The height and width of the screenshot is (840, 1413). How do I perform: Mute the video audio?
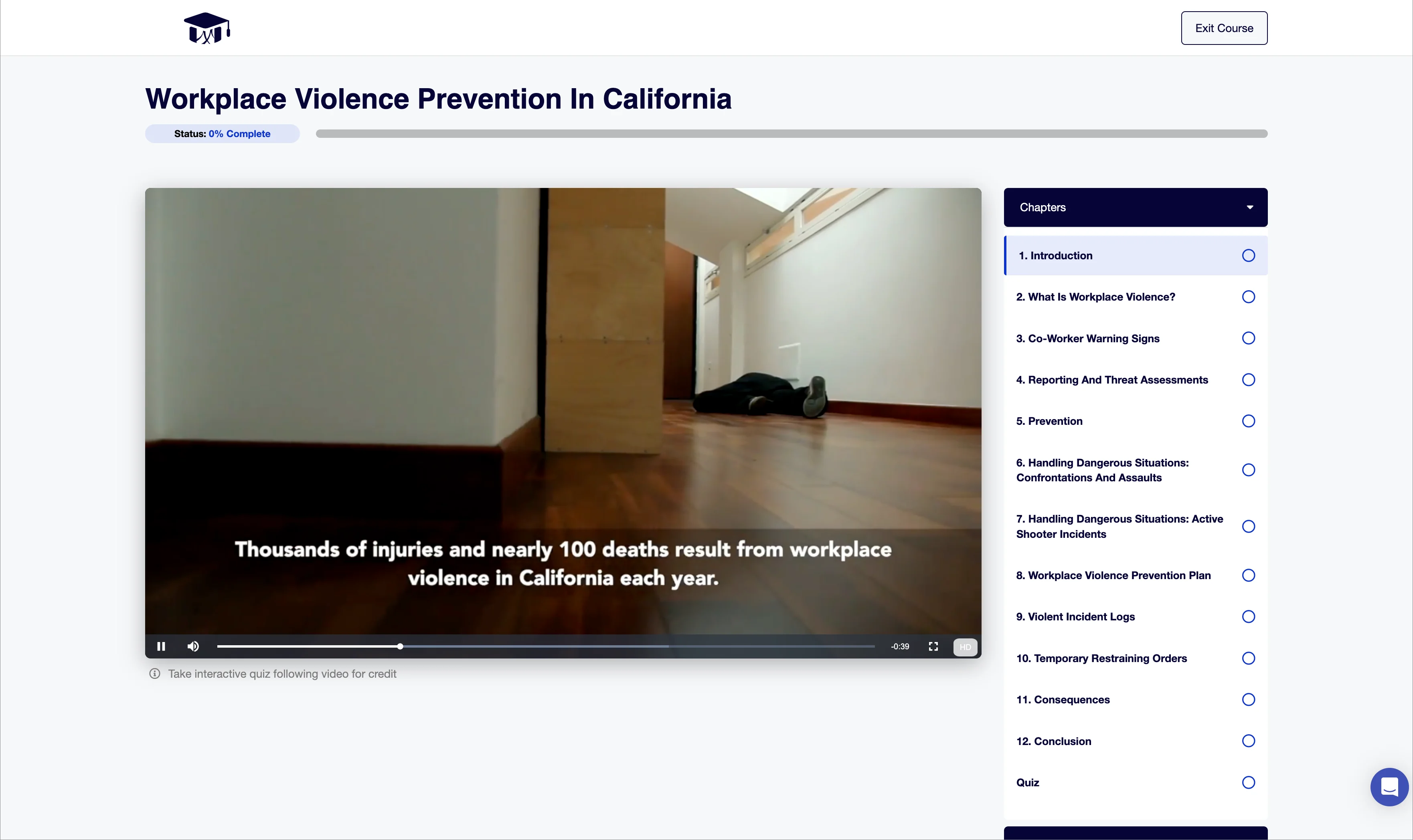coord(193,646)
